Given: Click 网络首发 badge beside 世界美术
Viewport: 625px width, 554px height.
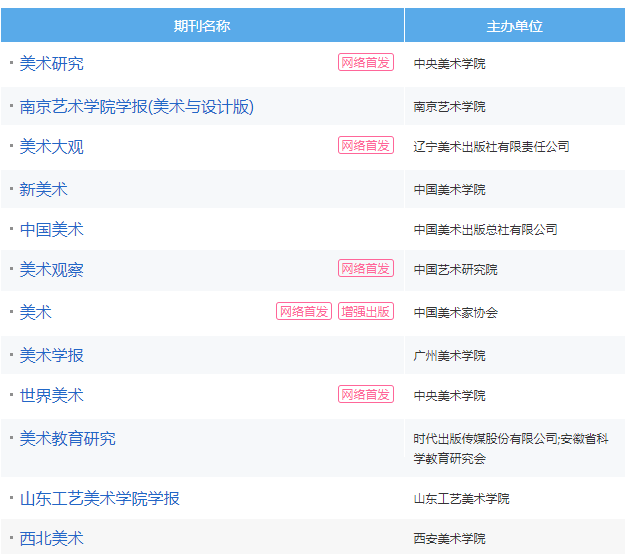Looking at the screenshot, I should (x=366, y=394).
